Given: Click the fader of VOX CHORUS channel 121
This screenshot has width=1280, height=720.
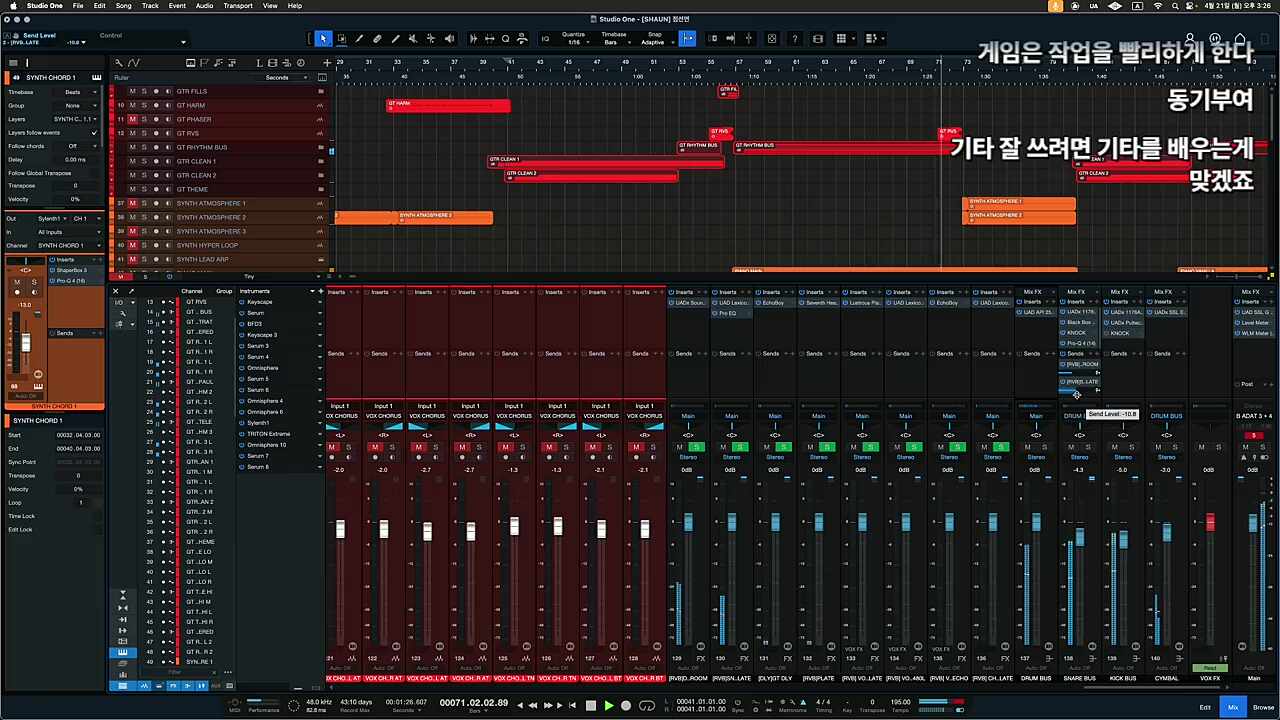Looking at the screenshot, I should pos(340,529).
